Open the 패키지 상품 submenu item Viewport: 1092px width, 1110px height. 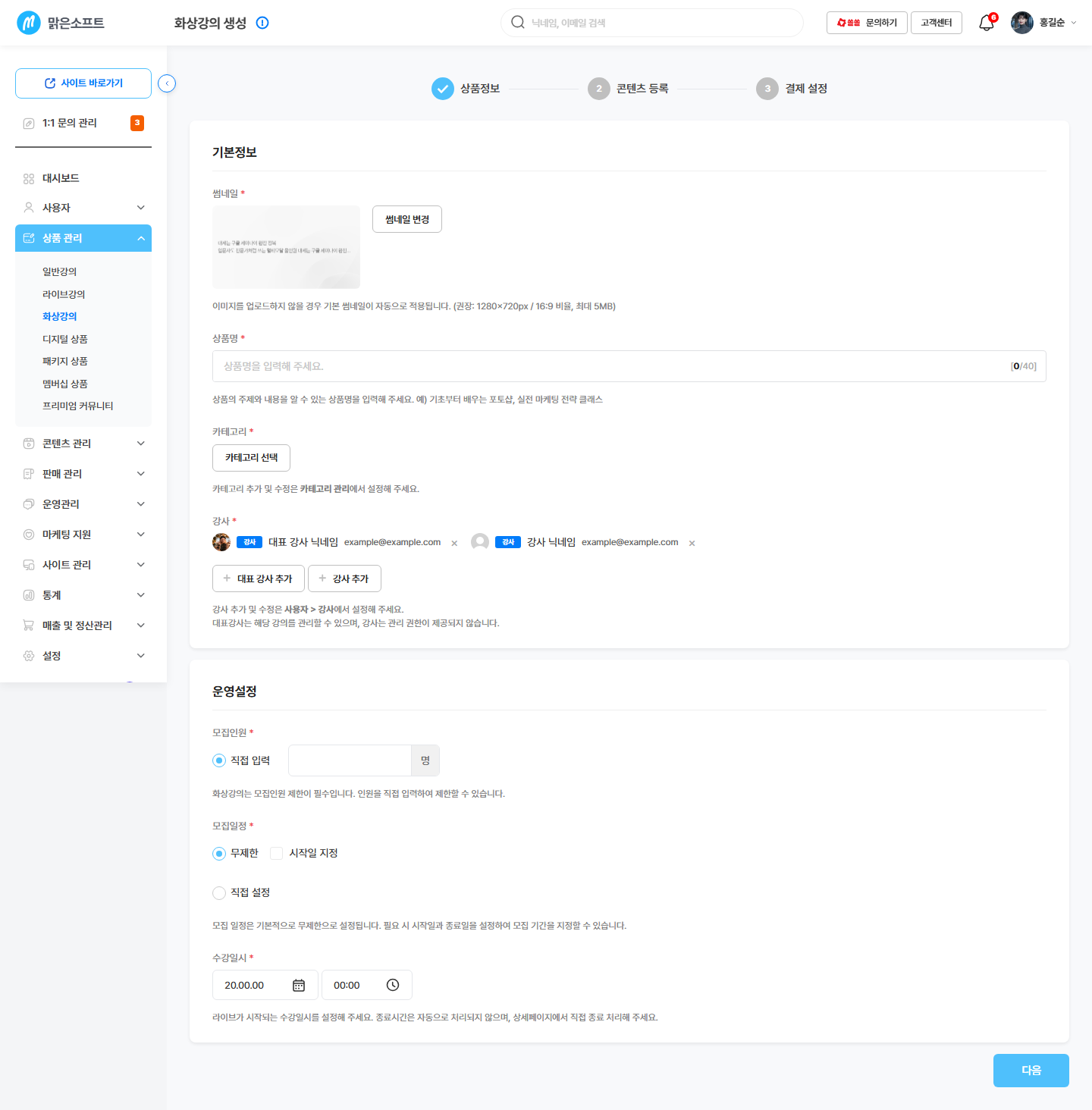click(65, 361)
